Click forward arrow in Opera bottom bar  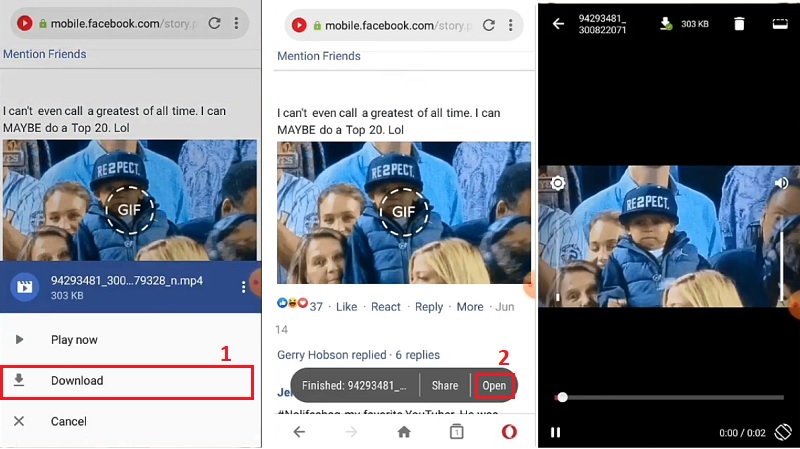pos(352,432)
